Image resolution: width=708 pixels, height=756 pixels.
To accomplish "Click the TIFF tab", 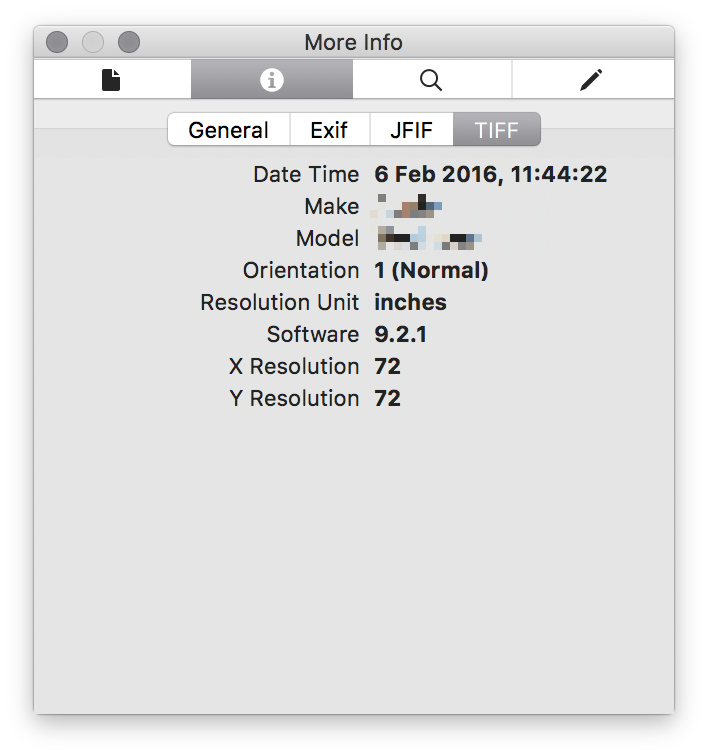I will pyautogui.click(x=497, y=130).
